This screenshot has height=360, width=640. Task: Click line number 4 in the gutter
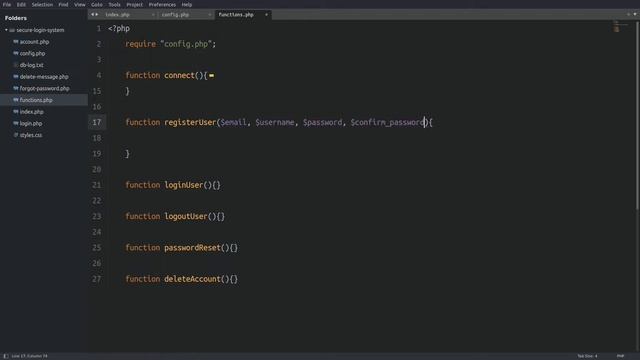99,75
